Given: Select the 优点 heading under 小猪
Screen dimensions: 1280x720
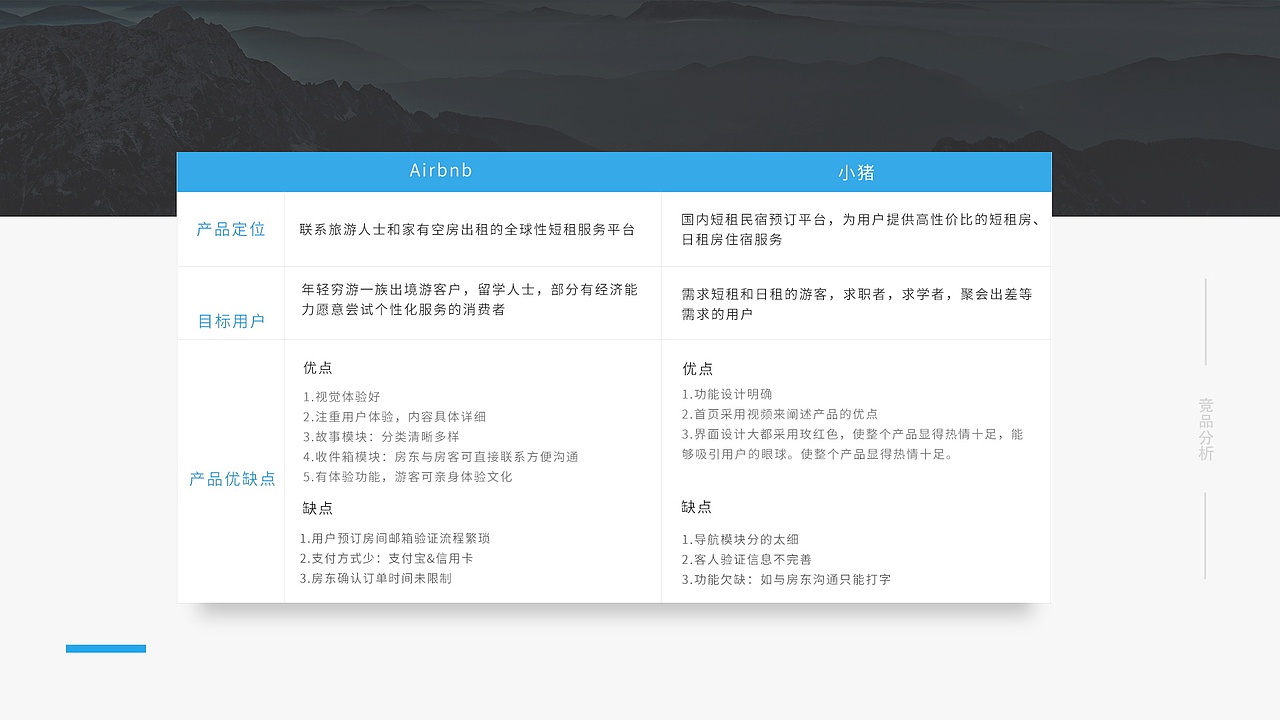Looking at the screenshot, I should point(697,368).
